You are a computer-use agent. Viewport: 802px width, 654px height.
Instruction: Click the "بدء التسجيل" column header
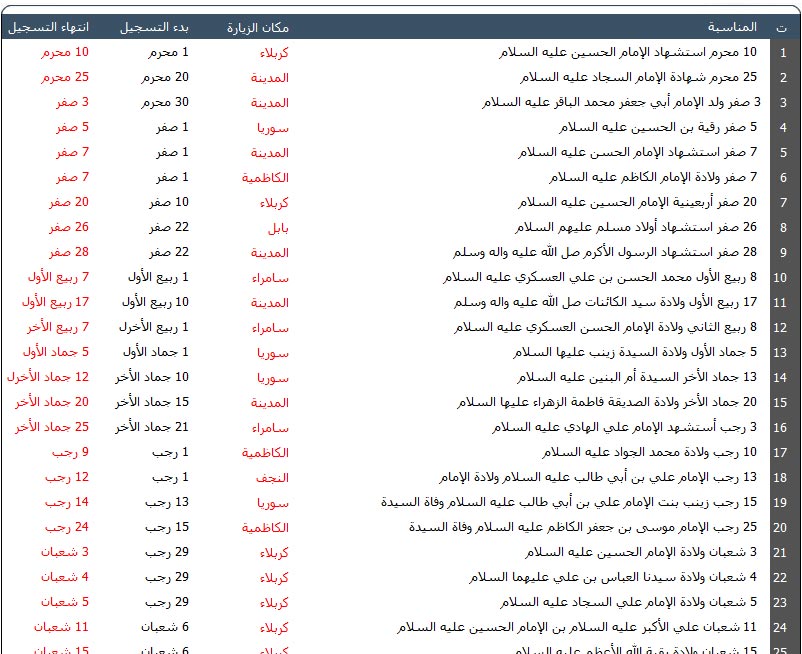tap(155, 28)
